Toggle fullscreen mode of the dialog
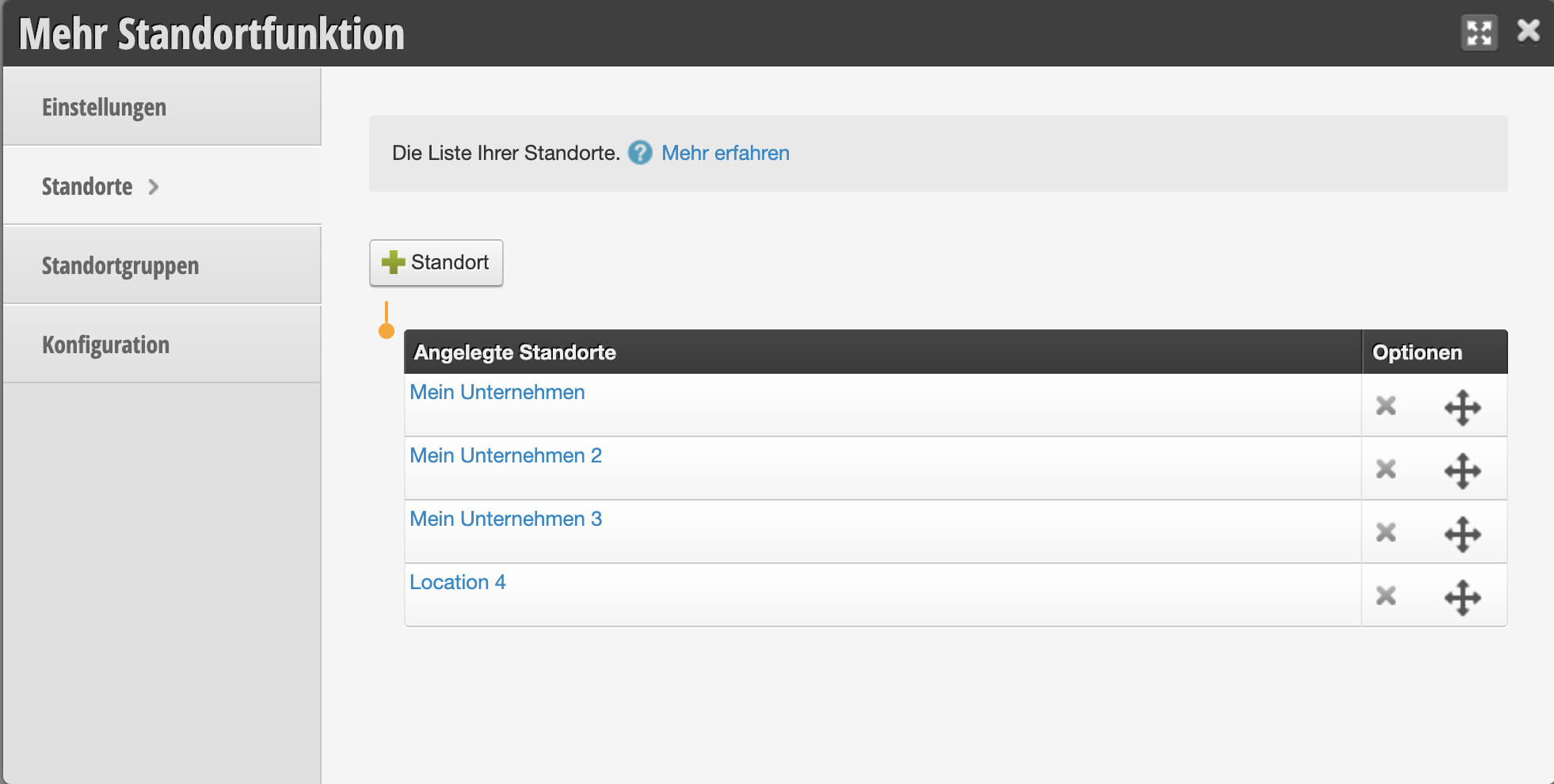 [1479, 33]
